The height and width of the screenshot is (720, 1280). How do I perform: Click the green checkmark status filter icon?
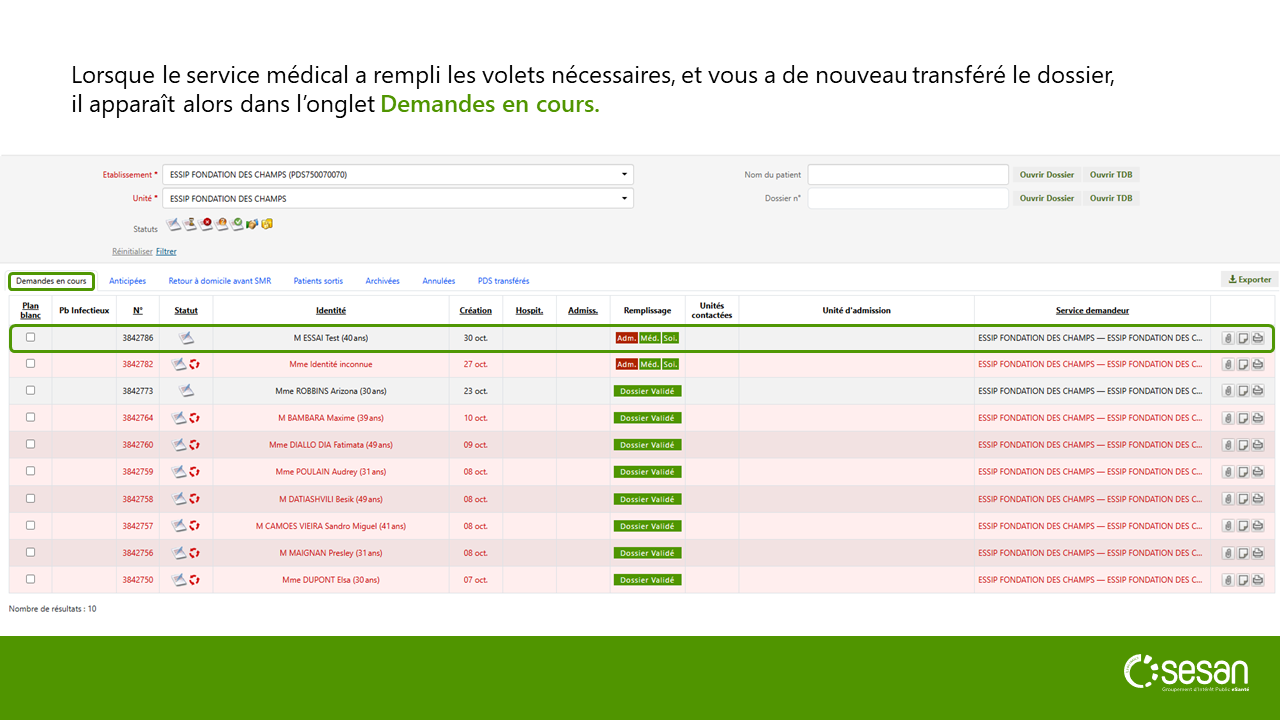(237, 224)
